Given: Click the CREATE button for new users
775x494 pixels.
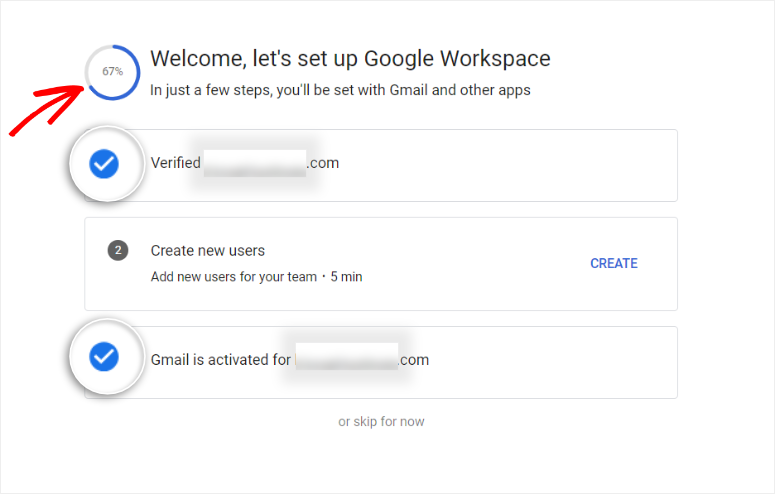Looking at the screenshot, I should click(614, 264).
